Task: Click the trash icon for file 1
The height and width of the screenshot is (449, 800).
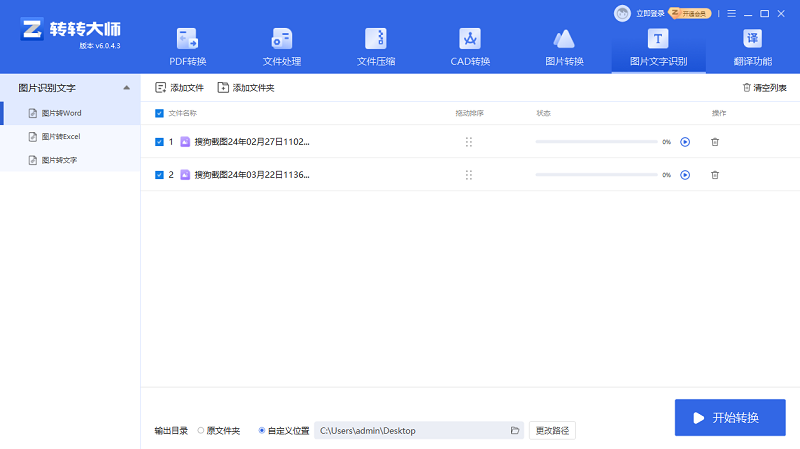Action: [714, 142]
